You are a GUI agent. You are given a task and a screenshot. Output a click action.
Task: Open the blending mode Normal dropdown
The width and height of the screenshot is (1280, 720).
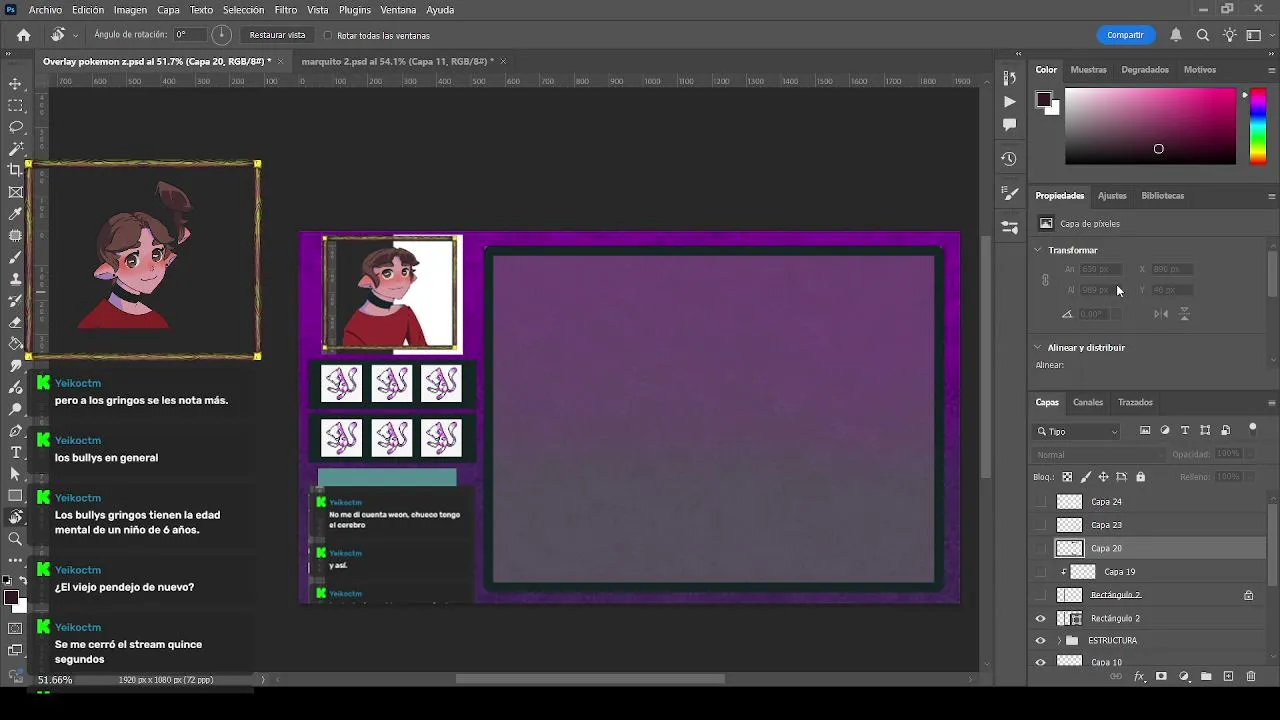pos(1097,455)
